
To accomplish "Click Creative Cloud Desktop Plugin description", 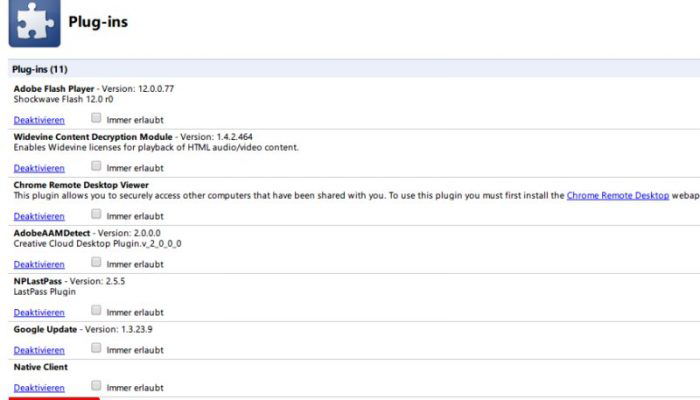I will coord(97,244).
